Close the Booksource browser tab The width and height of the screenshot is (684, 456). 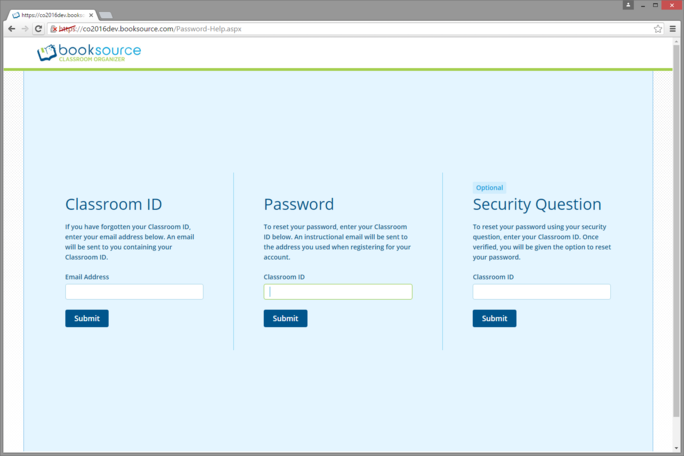click(91, 15)
